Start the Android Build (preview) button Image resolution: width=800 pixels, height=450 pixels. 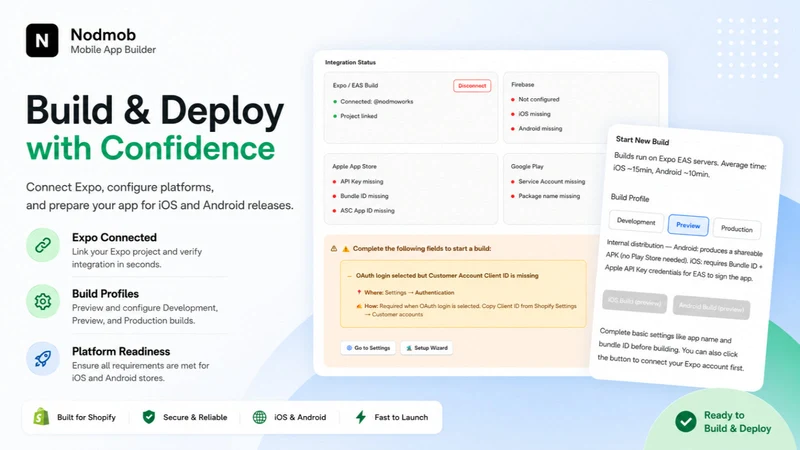click(711, 307)
